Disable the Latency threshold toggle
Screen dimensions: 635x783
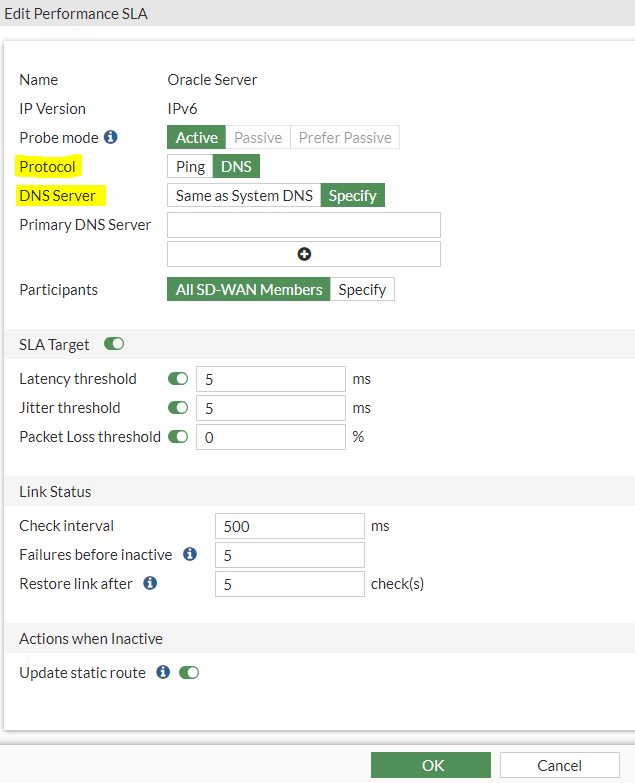tap(178, 379)
